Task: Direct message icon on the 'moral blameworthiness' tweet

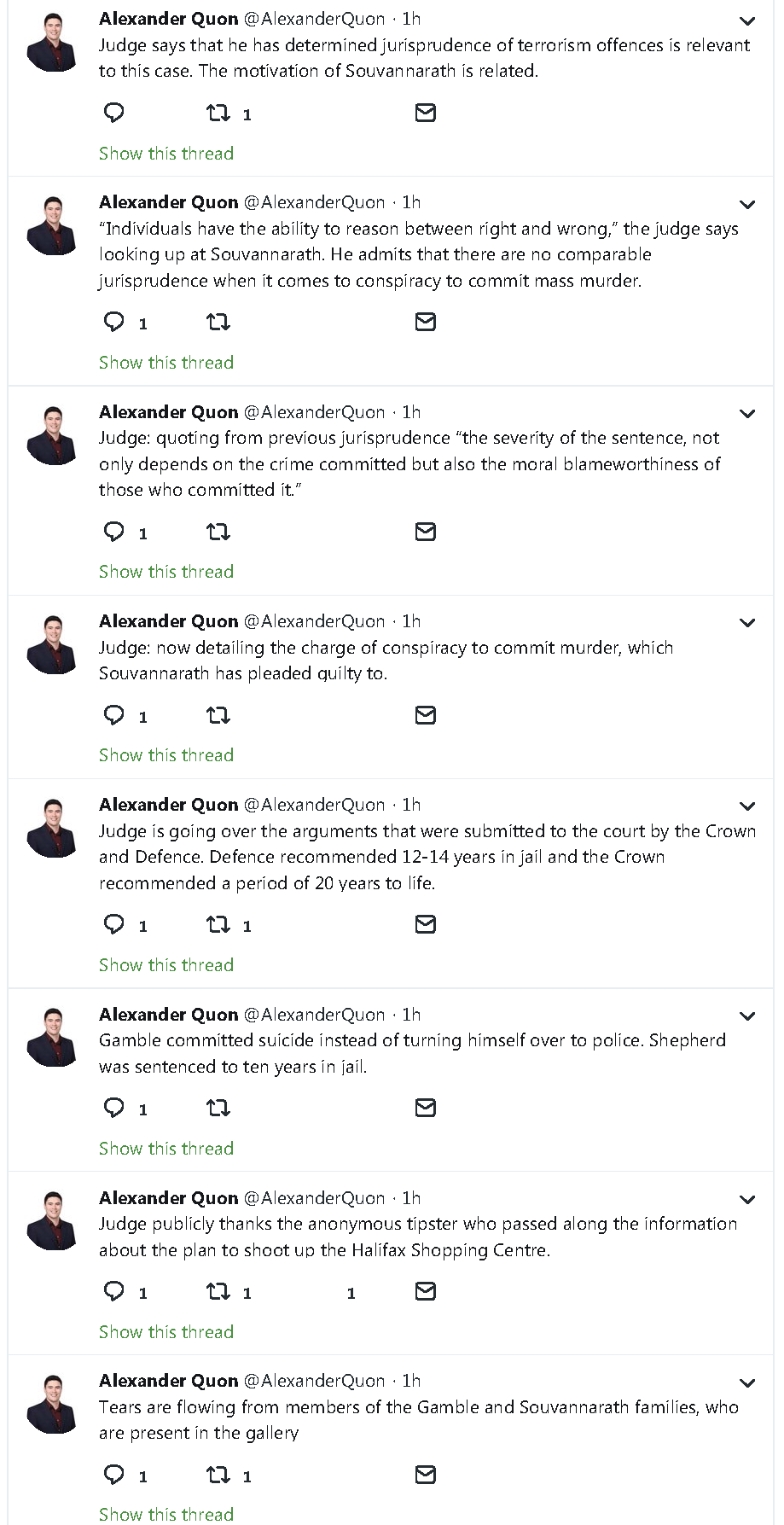Action: [425, 532]
